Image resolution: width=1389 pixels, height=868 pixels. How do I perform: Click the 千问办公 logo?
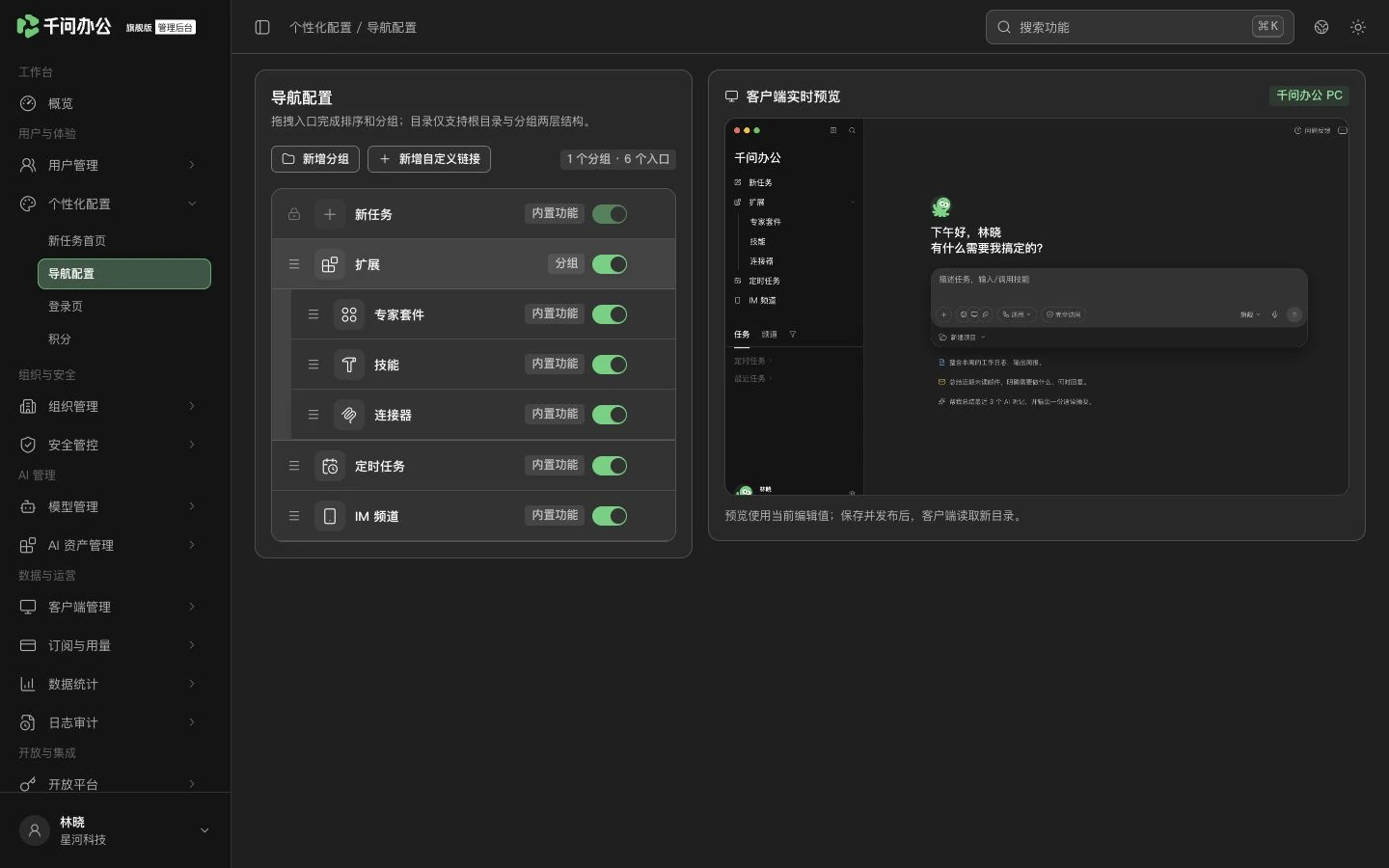(65, 26)
